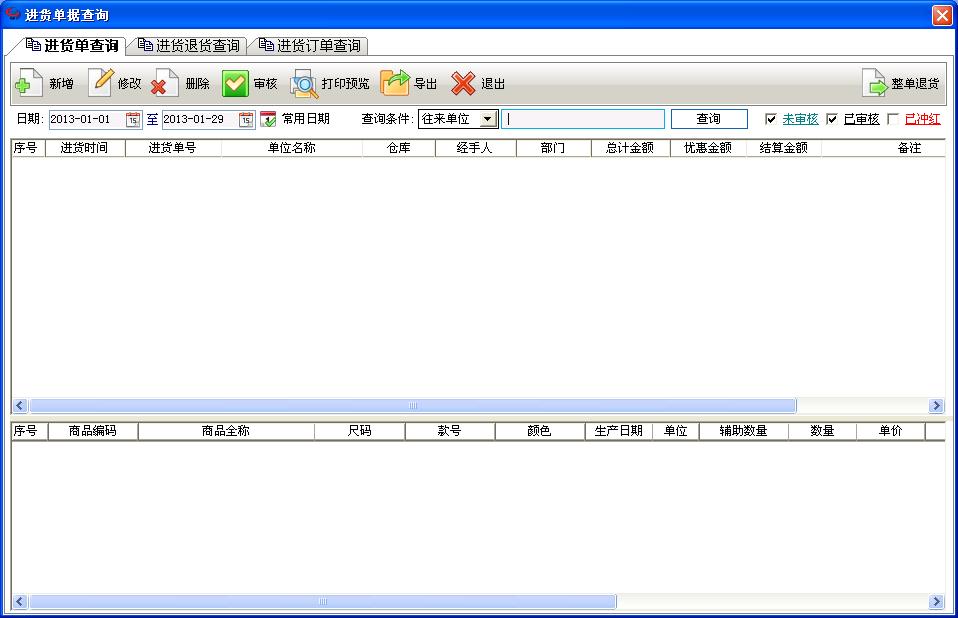
Task: Click the 修改 (edit) pencil icon
Action: [101, 82]
